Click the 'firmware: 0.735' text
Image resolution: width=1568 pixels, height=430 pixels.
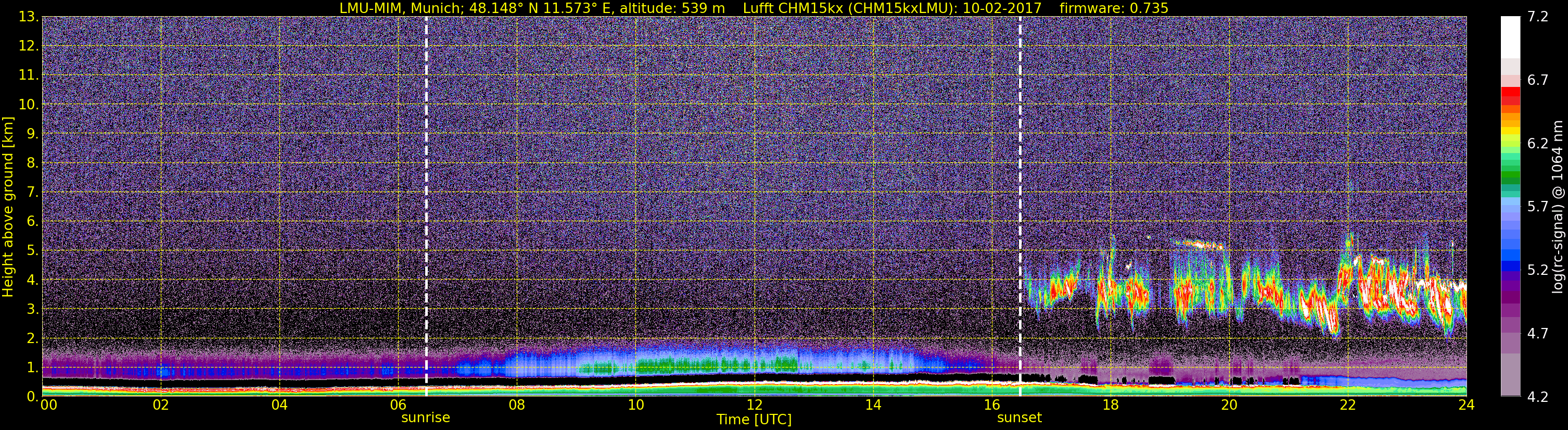(1114, 8)
